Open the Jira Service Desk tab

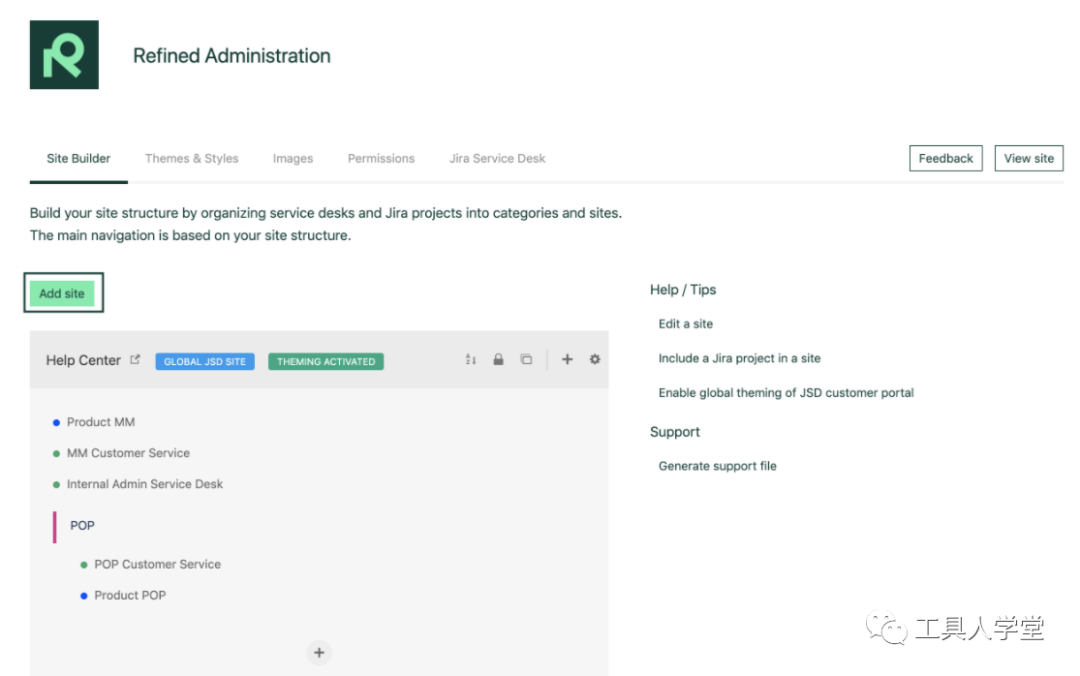point(497,158)
